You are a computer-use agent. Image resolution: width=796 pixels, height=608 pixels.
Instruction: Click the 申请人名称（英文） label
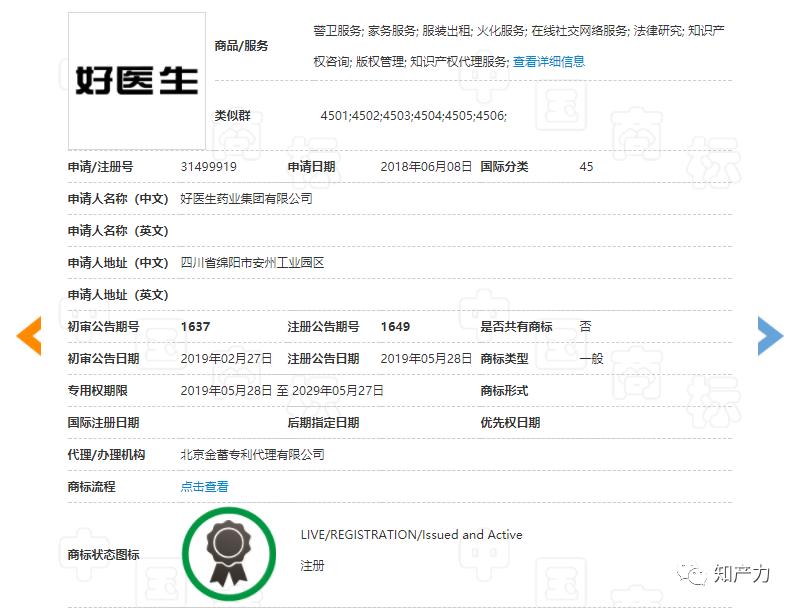[x=118, y=231]
